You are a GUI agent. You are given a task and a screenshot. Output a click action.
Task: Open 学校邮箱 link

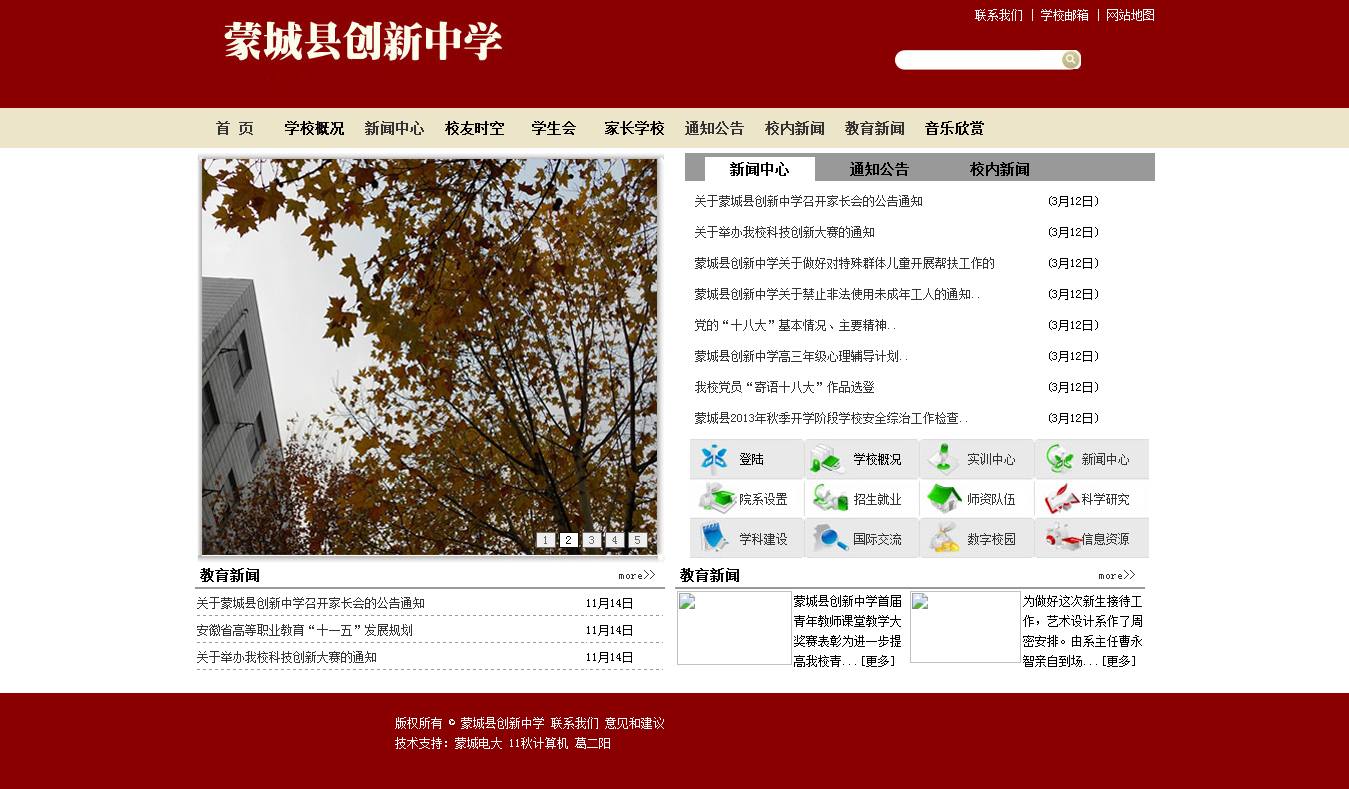1065,15
